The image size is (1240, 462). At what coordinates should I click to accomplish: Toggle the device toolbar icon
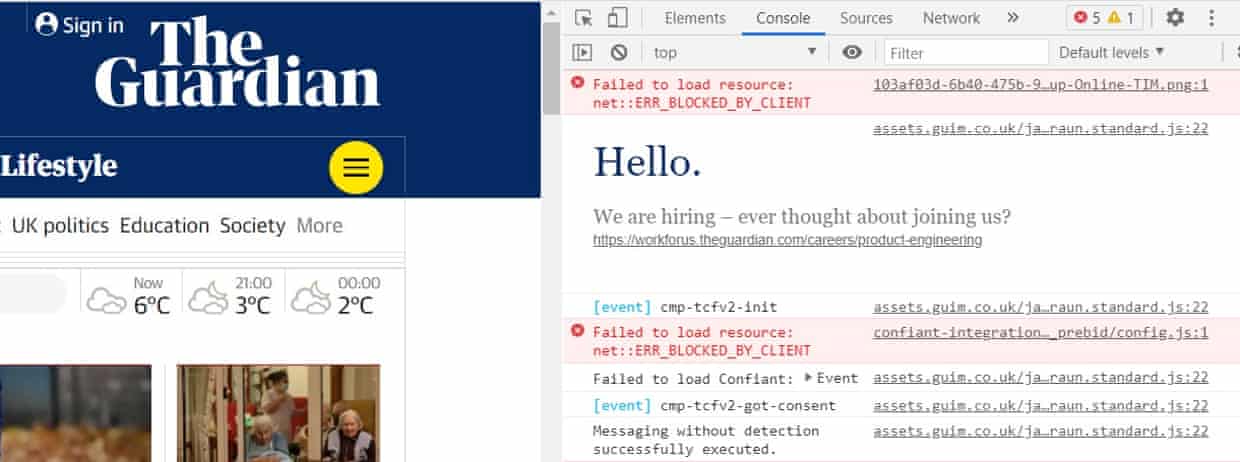pyautogui.click(x=618, y=18)
